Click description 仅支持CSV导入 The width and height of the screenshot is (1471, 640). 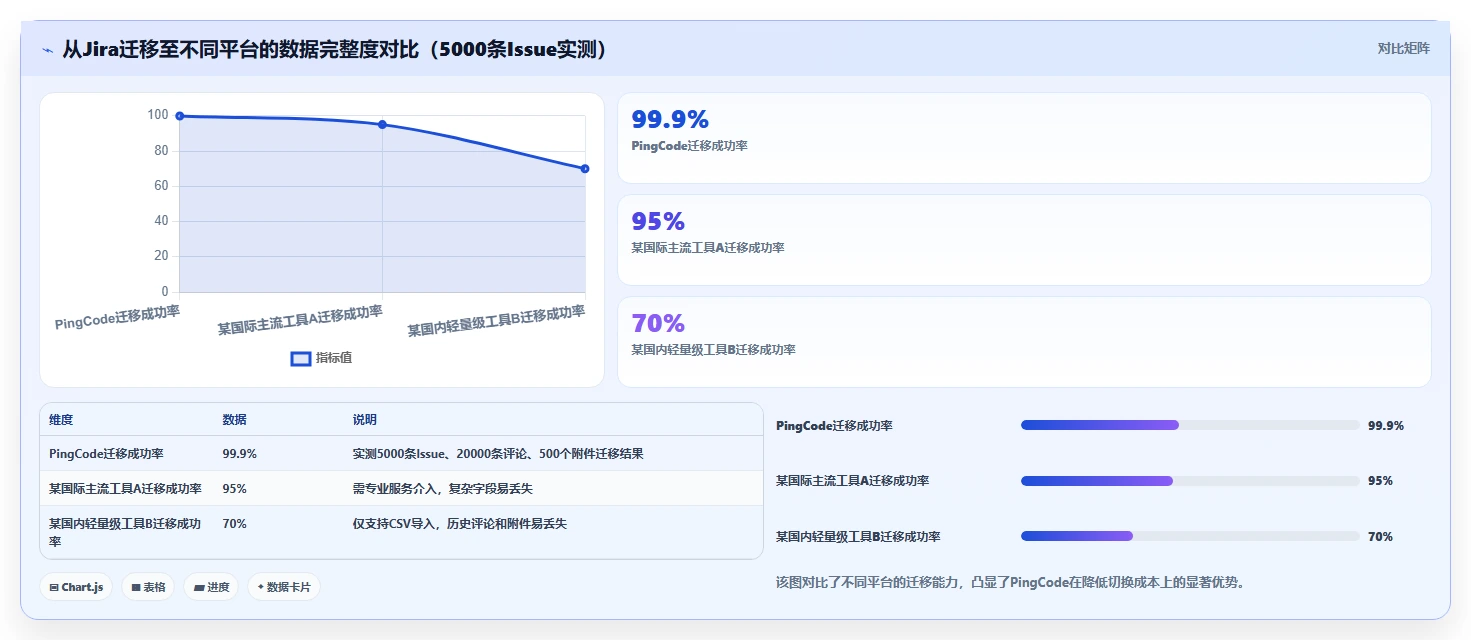coord(459,524)
